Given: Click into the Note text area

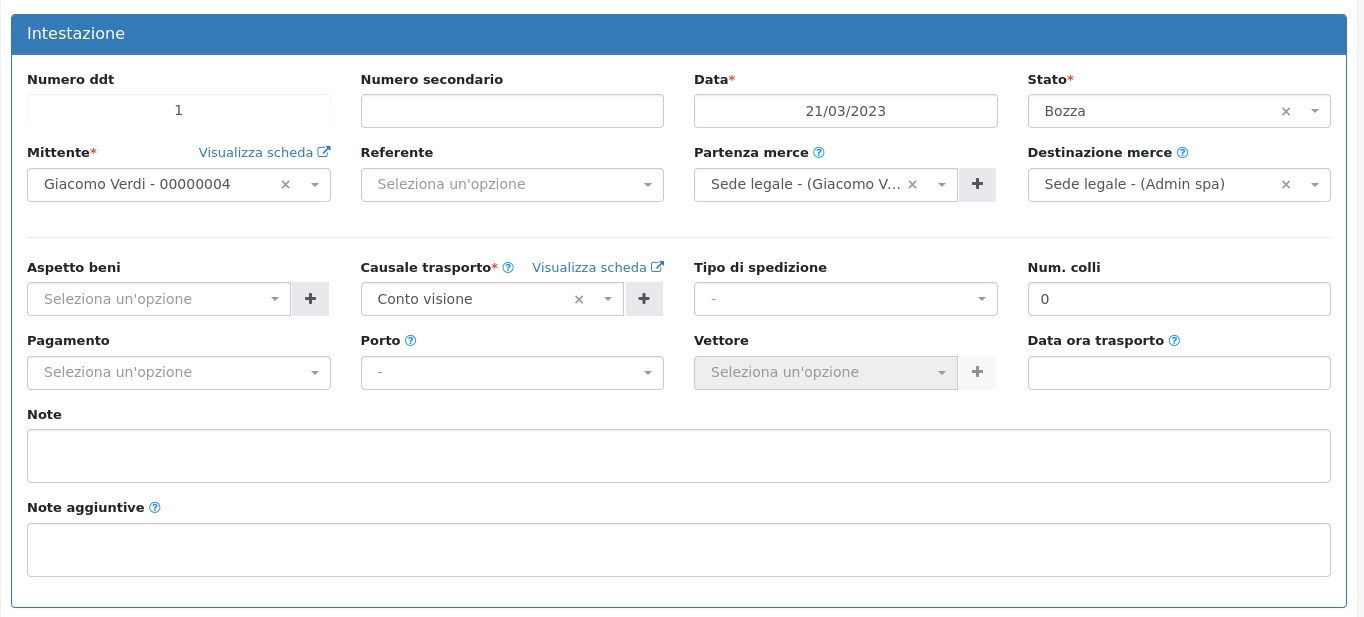Looking at the screenshot, I should (x=678, y=456).
